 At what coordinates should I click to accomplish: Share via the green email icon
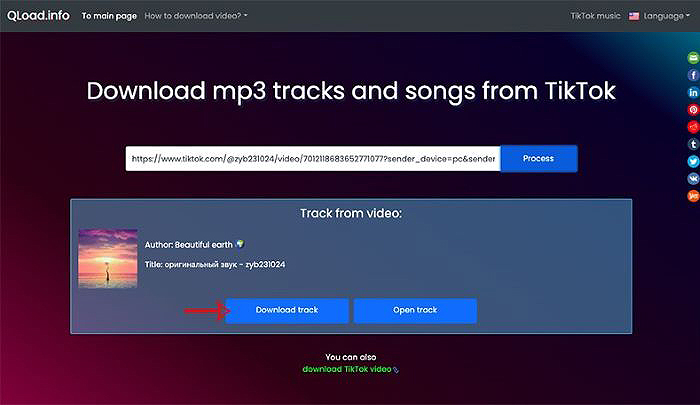click(693, 58)
